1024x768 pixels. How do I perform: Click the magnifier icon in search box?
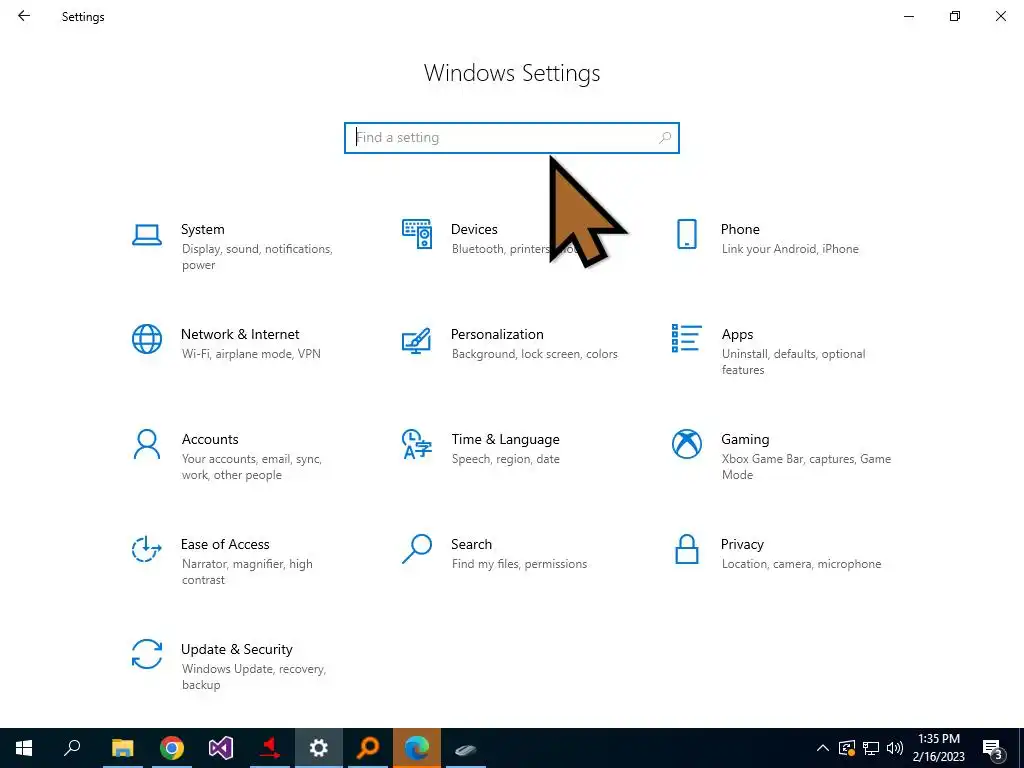tap(665, 138)
